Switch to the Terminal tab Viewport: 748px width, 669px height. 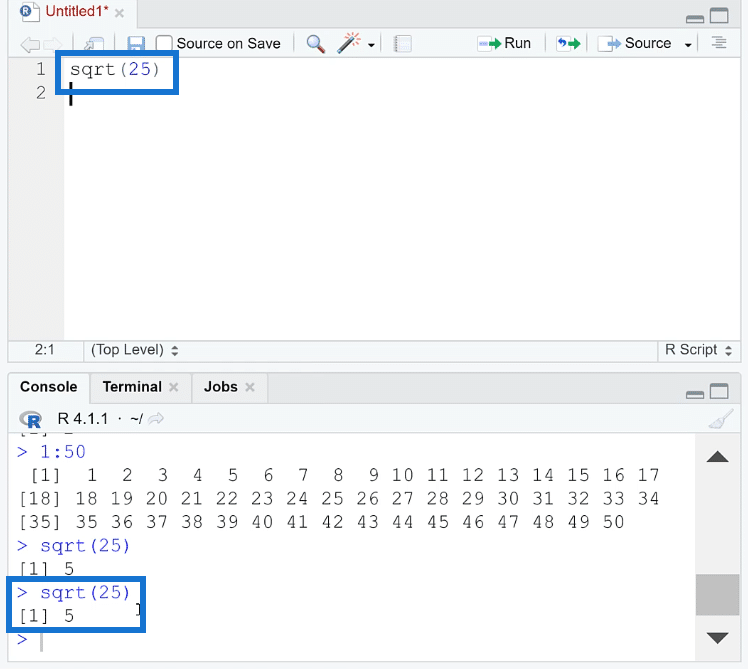132,387
